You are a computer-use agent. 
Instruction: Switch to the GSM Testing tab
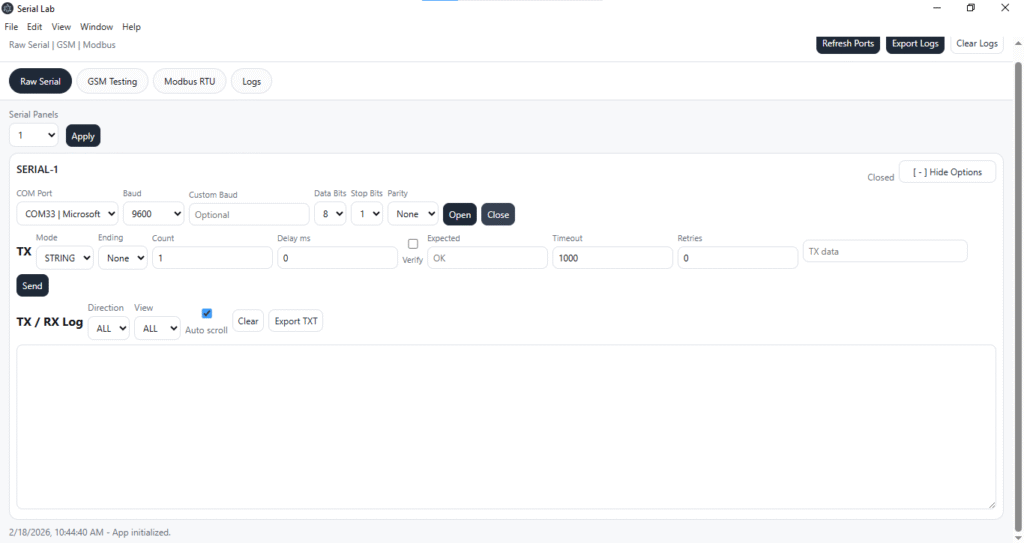pos(112,82)
